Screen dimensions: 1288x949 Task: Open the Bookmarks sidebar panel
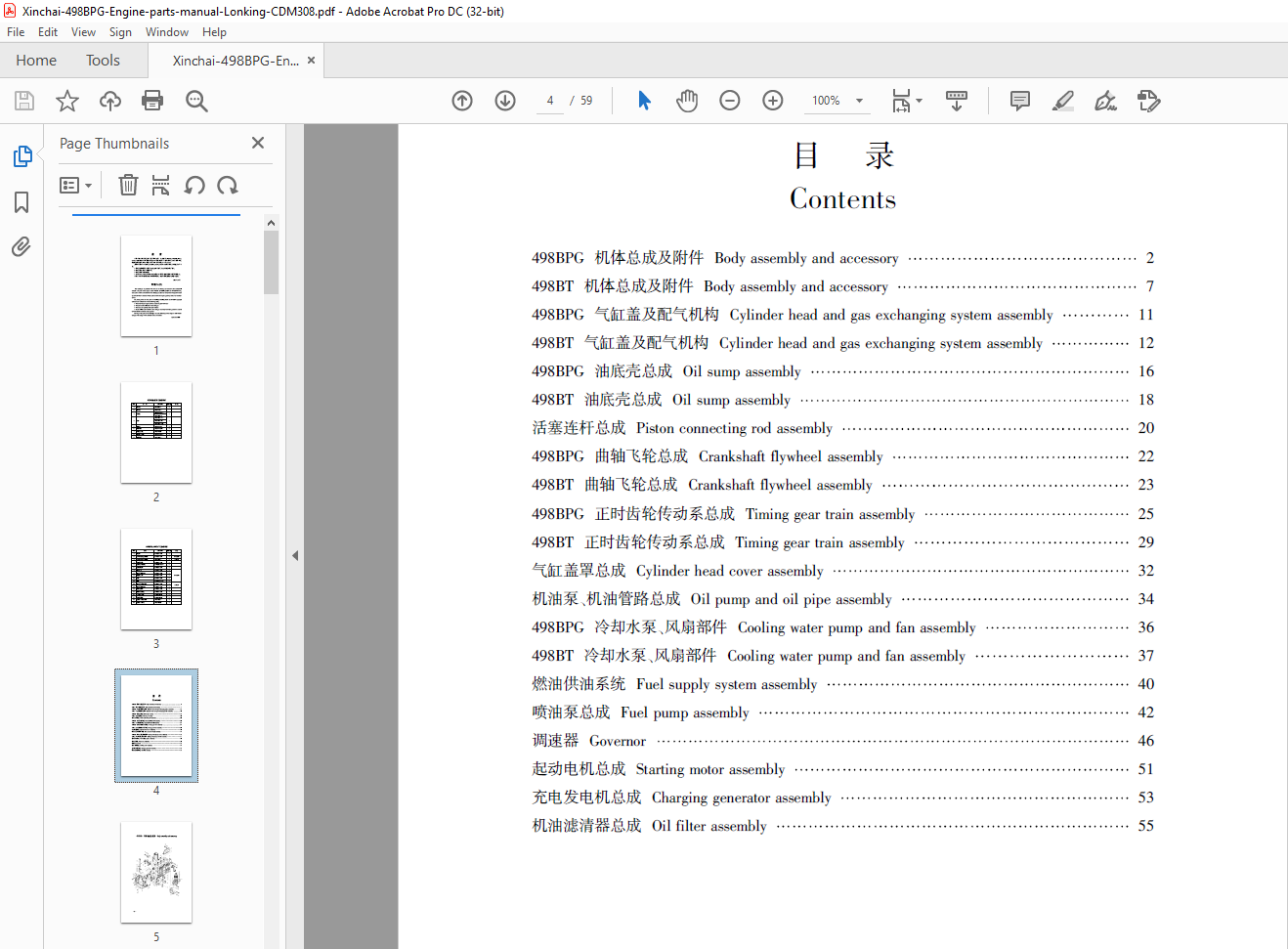(21, 202)
